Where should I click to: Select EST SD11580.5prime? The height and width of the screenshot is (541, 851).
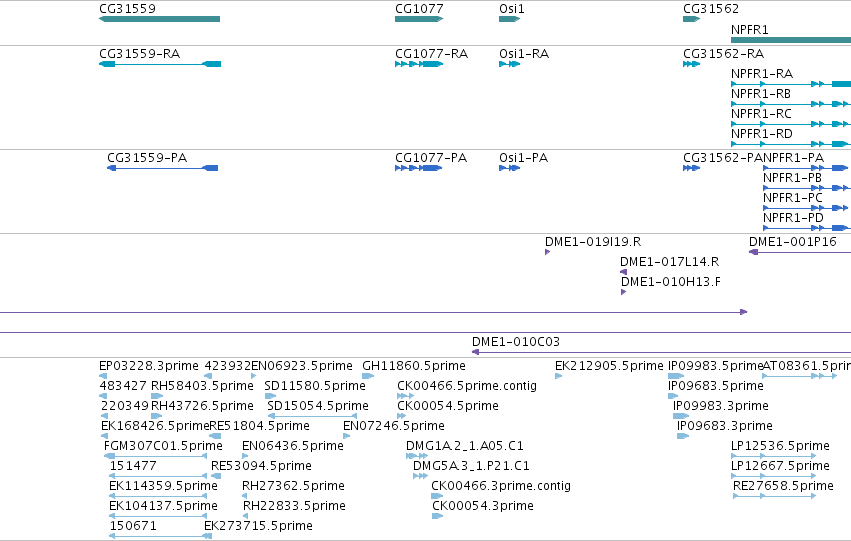270,396
